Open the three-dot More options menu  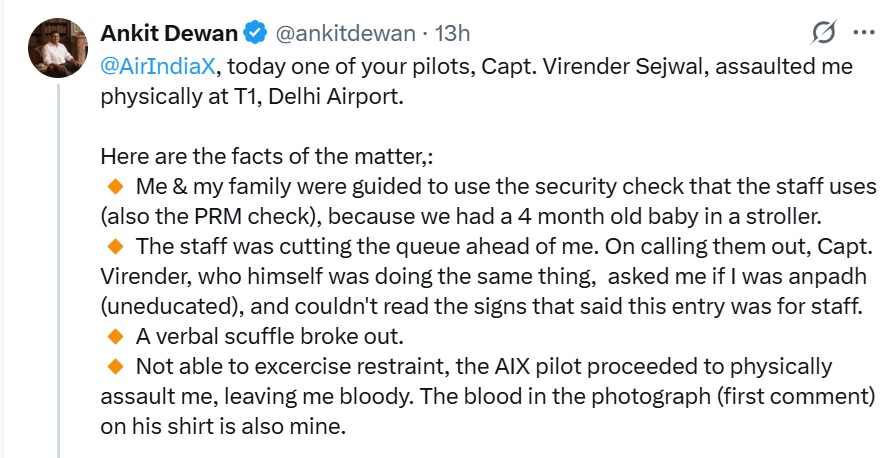pyautogui.click(x=862, y=33)
